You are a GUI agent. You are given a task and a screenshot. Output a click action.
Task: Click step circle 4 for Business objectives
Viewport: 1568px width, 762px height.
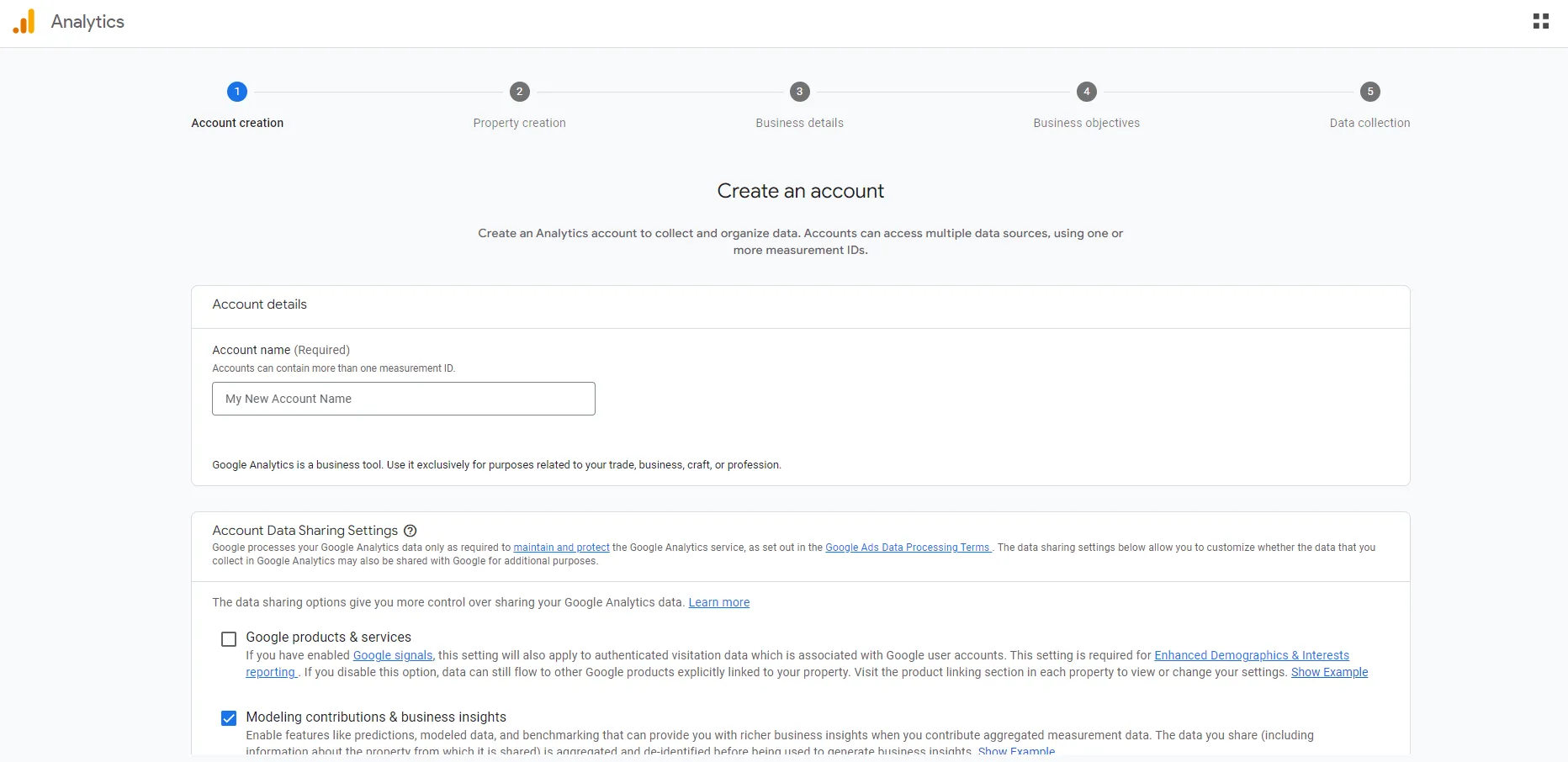(1086, 93)
